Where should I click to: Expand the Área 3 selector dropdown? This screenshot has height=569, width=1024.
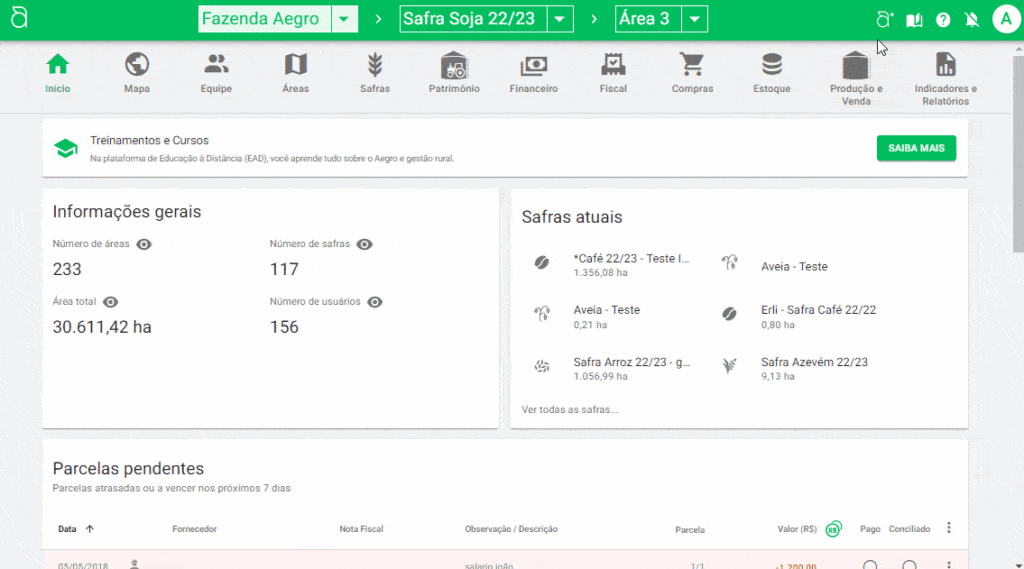click(695, 19)
